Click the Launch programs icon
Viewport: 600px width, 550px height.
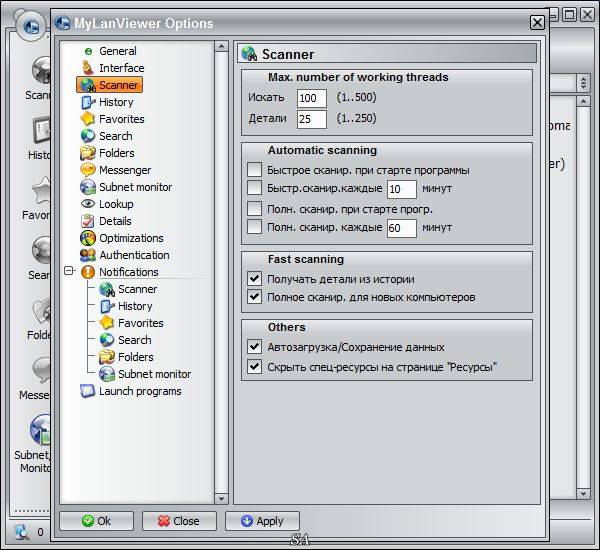click(88, 391)
